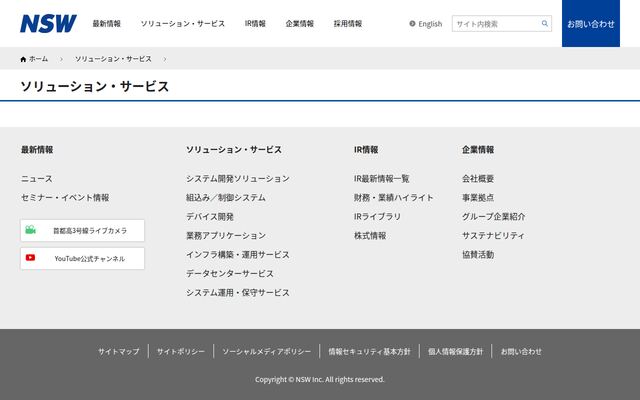Open 採用情報 in top navigation
The height and width of the screenshot is (400, 640).
click(x=348, y=24)
